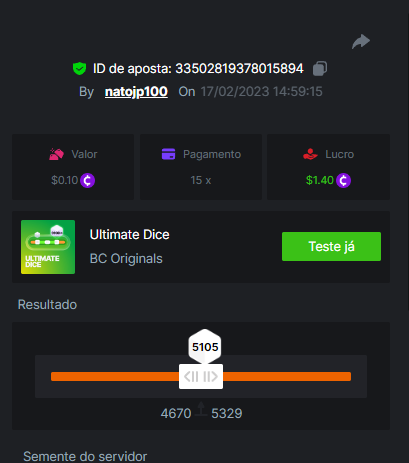
Task: Click the green verified shield icon
Action: coord(79,69)
